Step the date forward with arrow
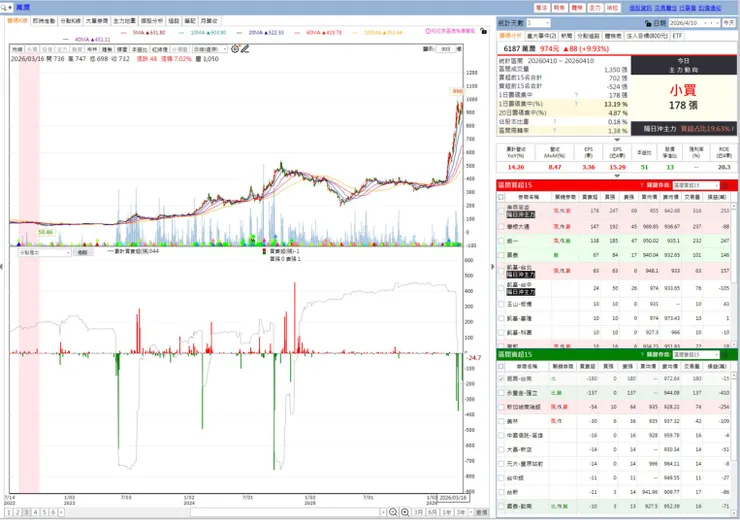740x520 pixels. tap(717, 23)
